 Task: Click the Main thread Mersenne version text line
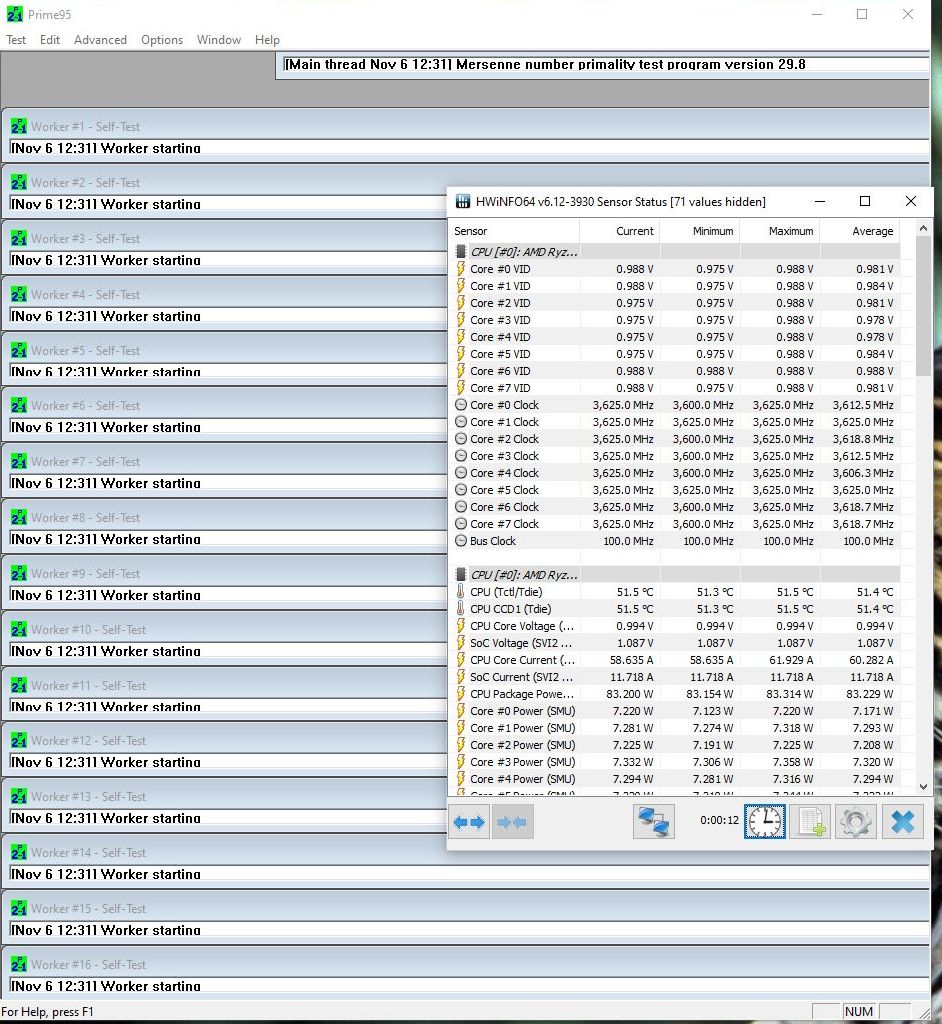[x=545, y=64]
